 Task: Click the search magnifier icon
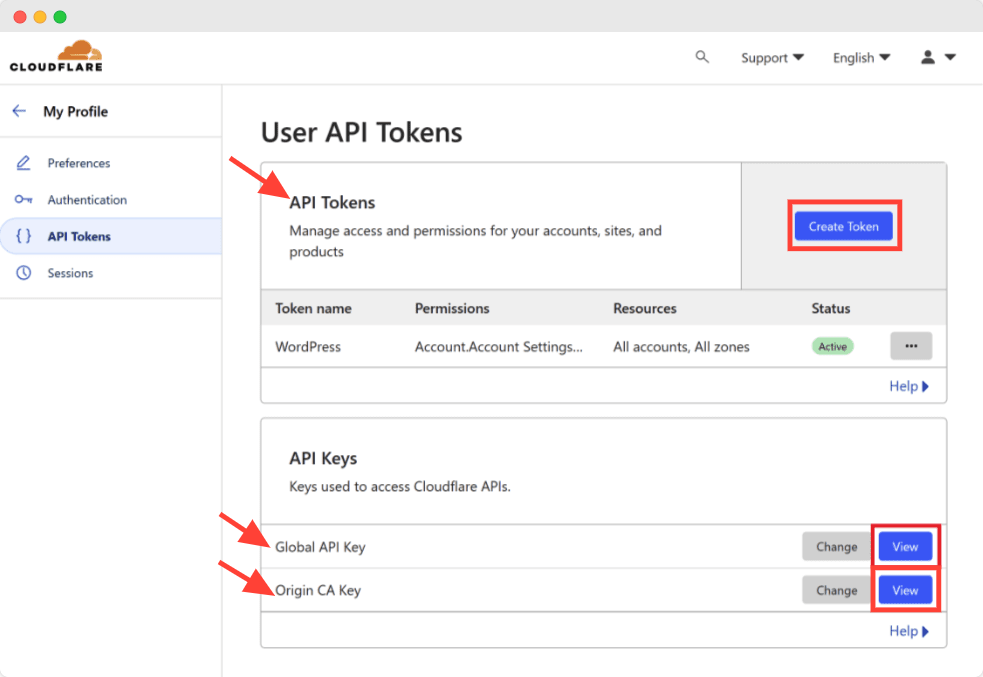pyautogui.click(x=702, y=57)
